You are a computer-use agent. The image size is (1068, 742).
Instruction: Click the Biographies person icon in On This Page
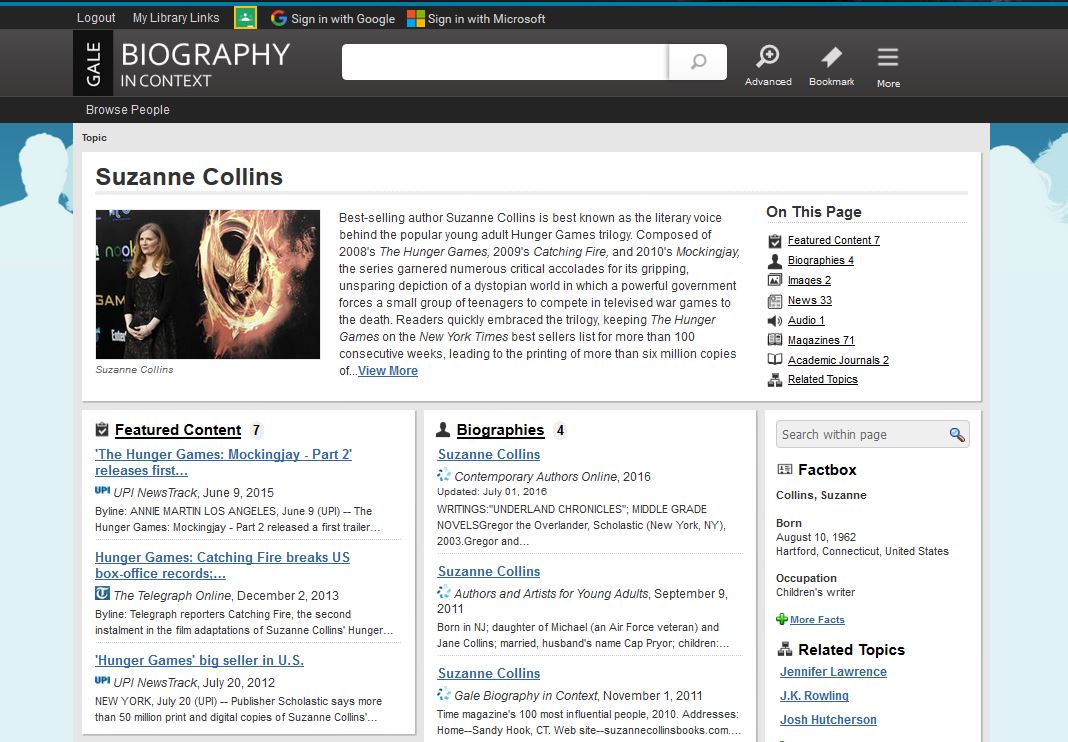(x=774, y=260)
